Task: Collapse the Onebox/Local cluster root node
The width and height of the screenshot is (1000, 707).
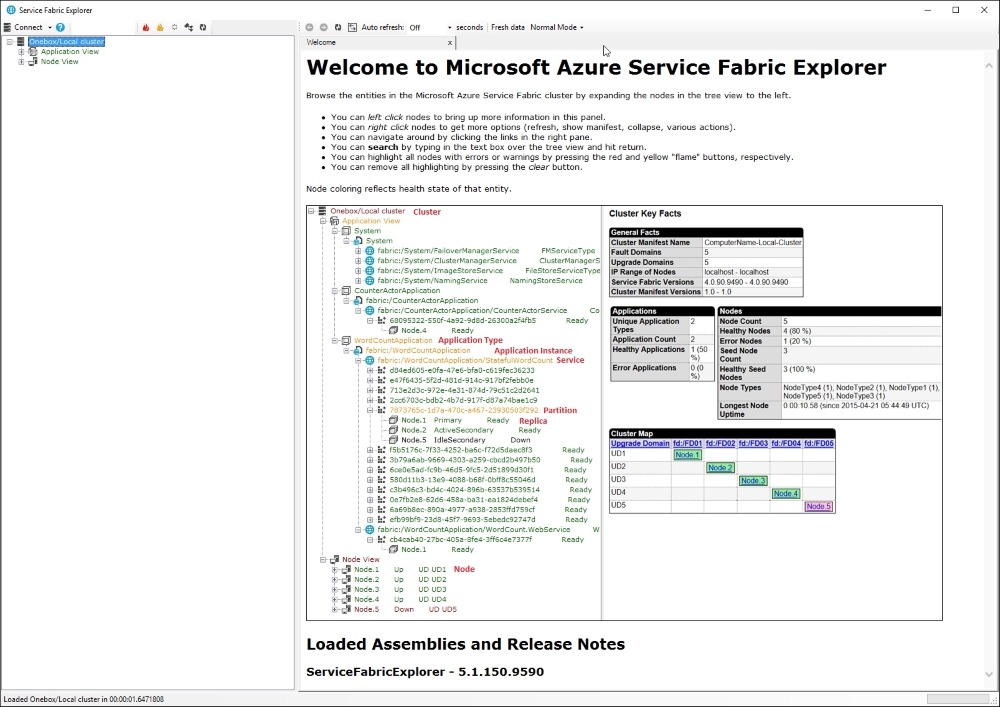Action: pos(10,41)
